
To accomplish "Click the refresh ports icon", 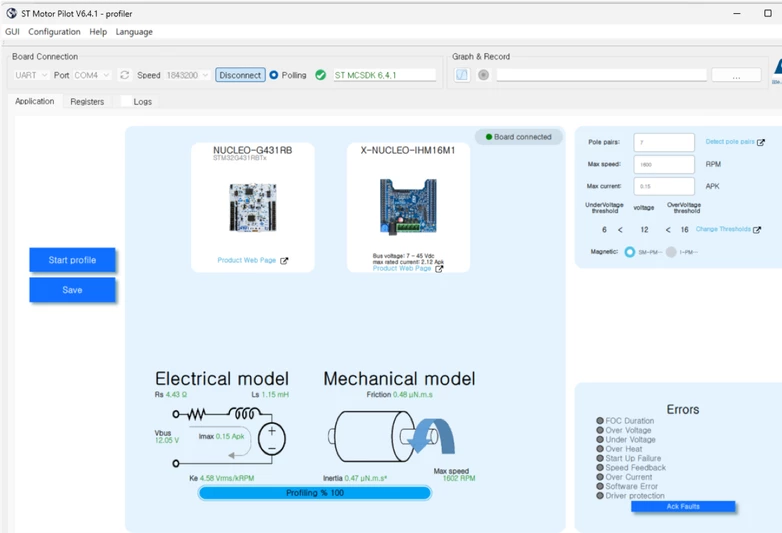I will click(125, 75).
